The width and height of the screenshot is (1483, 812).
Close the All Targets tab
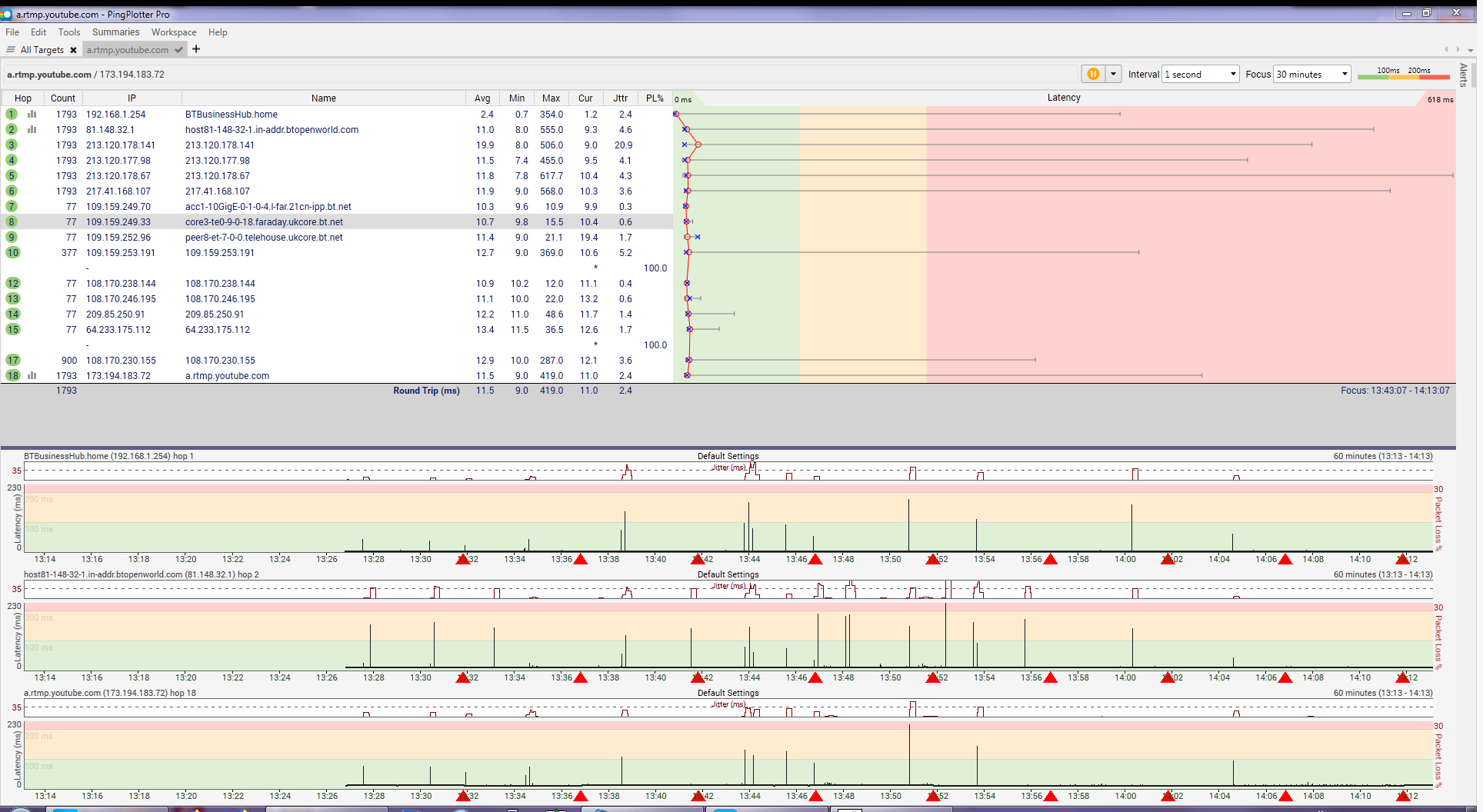[73, 50]
